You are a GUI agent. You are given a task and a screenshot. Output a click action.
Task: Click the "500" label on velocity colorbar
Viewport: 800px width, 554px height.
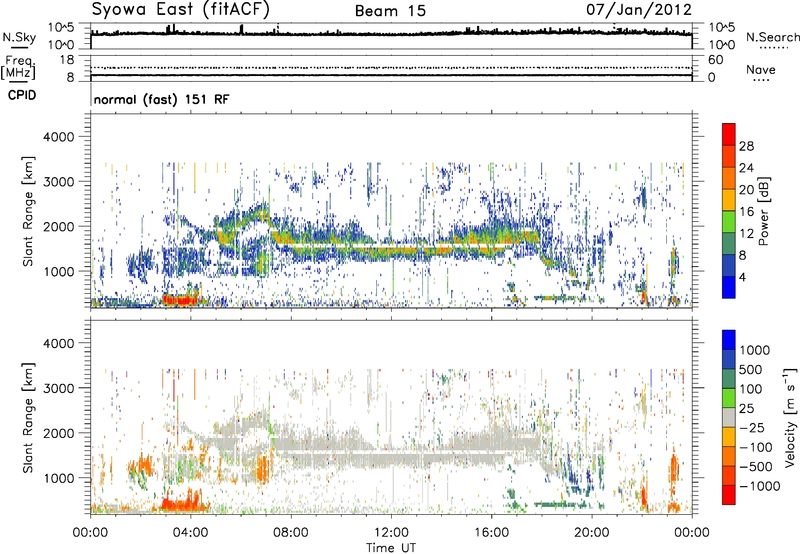[752, 370]
